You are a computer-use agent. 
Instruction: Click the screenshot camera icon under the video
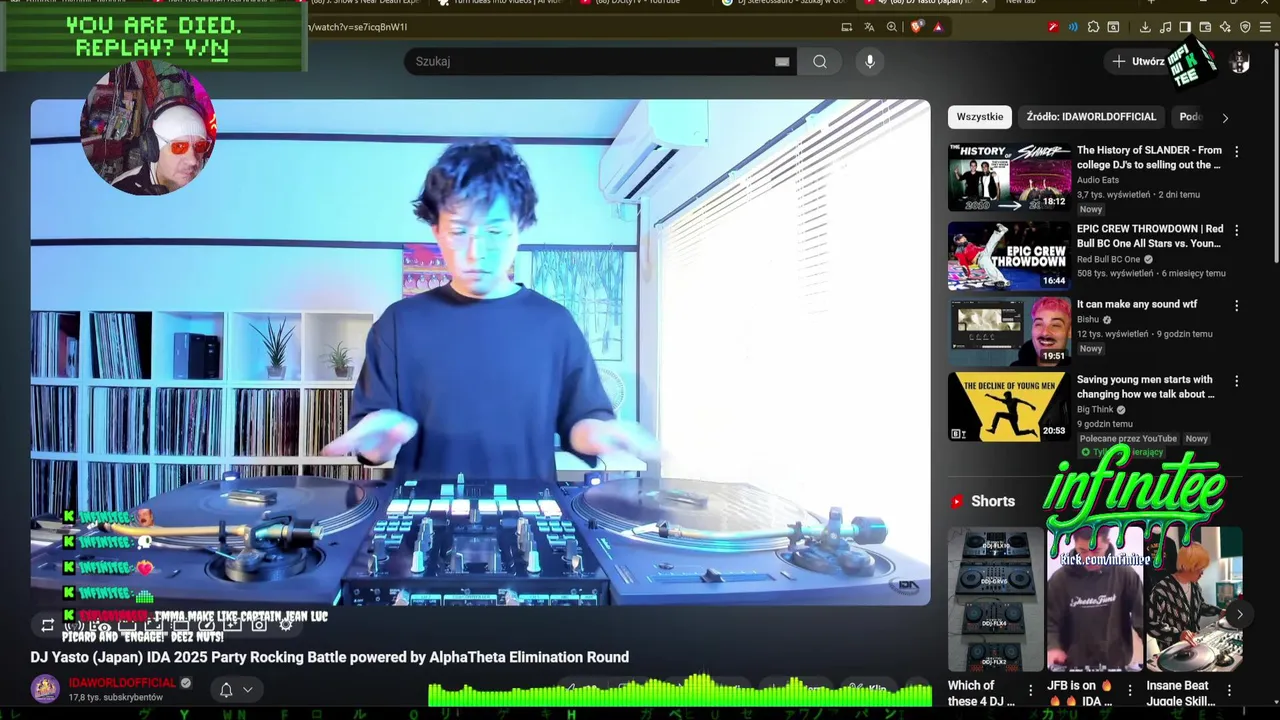click(259, 624)
